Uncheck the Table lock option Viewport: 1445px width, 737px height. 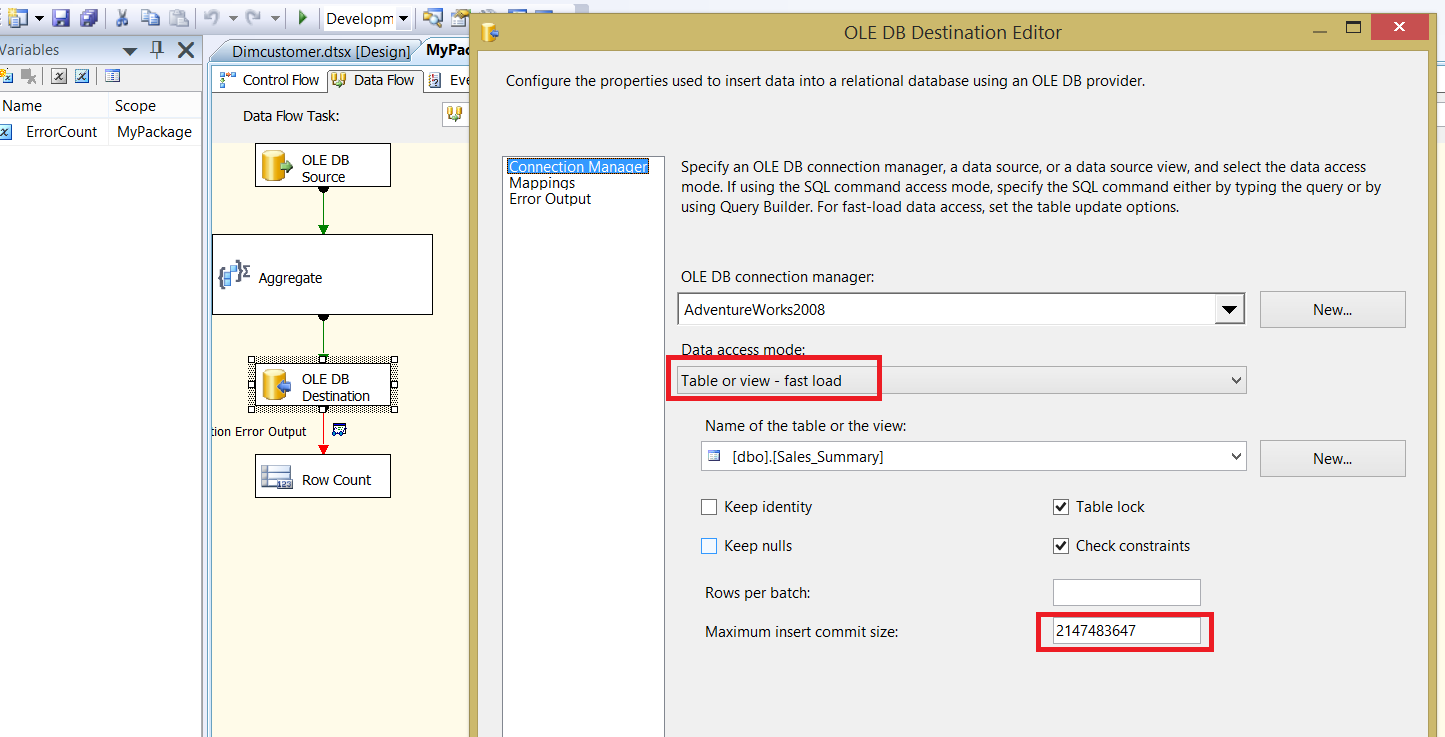[1061, 507]
